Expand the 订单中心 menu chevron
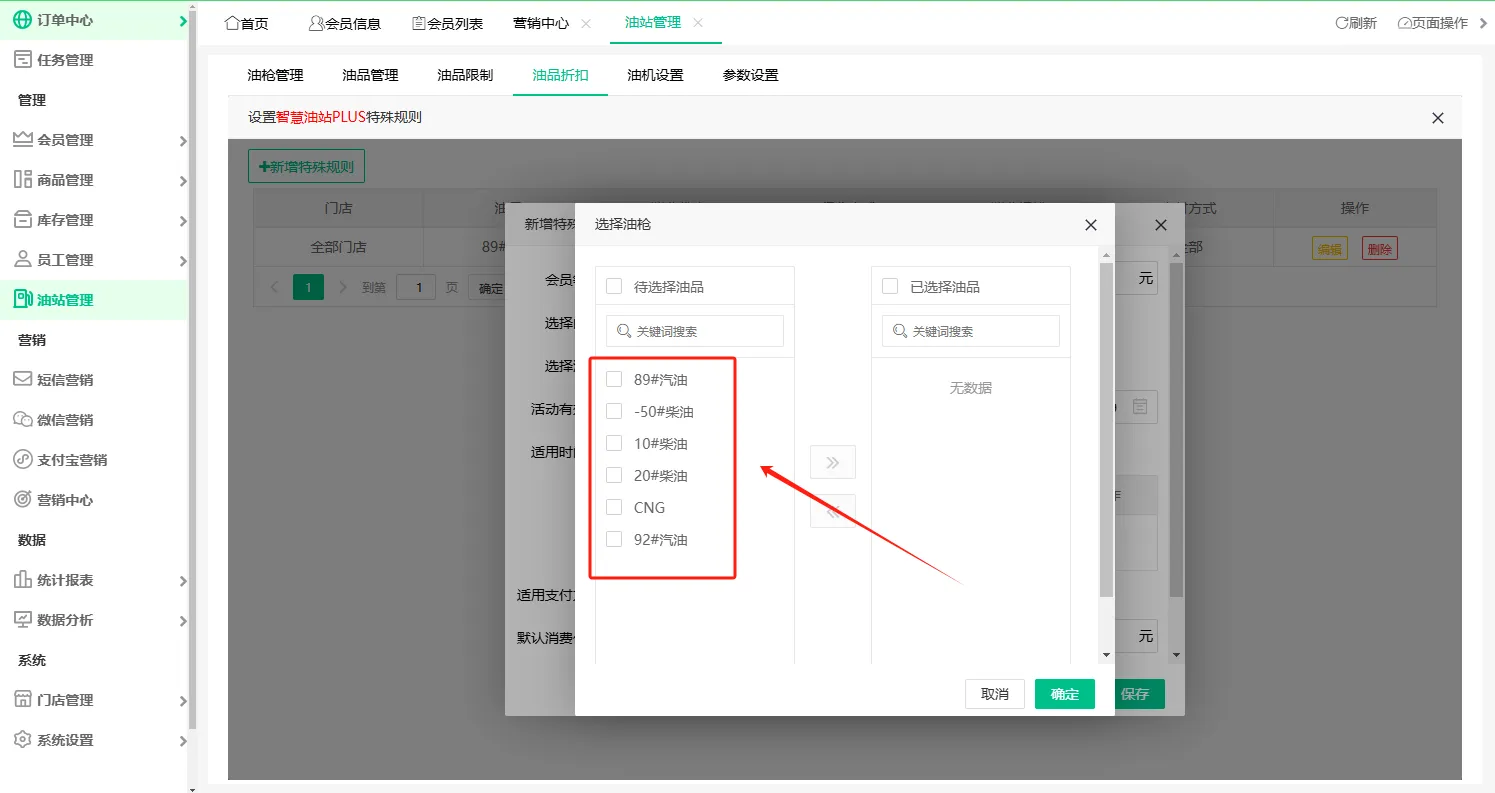Screen dimensions: 1495x793 coord(183,20)
